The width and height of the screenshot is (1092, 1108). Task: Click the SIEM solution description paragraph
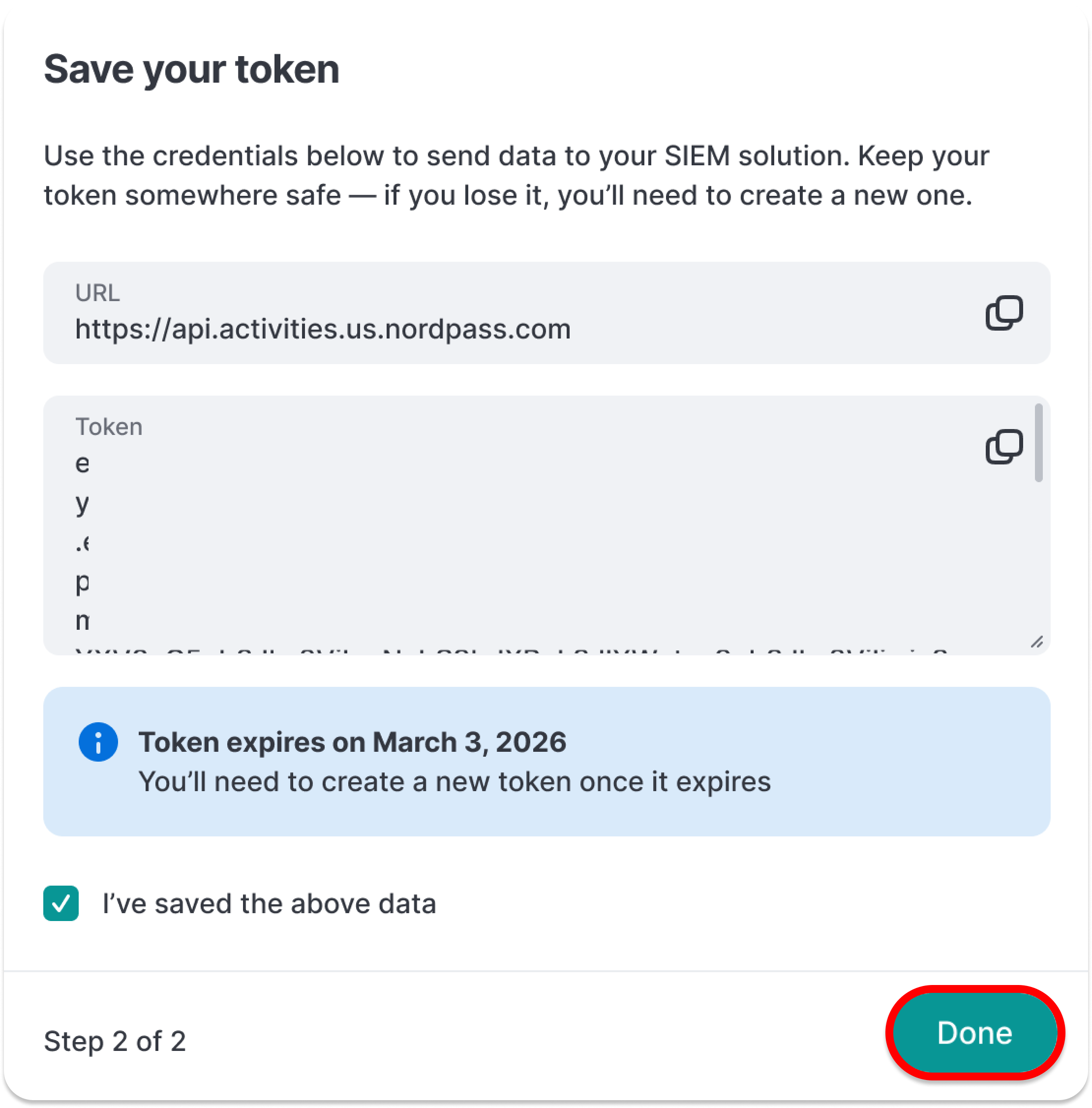pos(516,176)
